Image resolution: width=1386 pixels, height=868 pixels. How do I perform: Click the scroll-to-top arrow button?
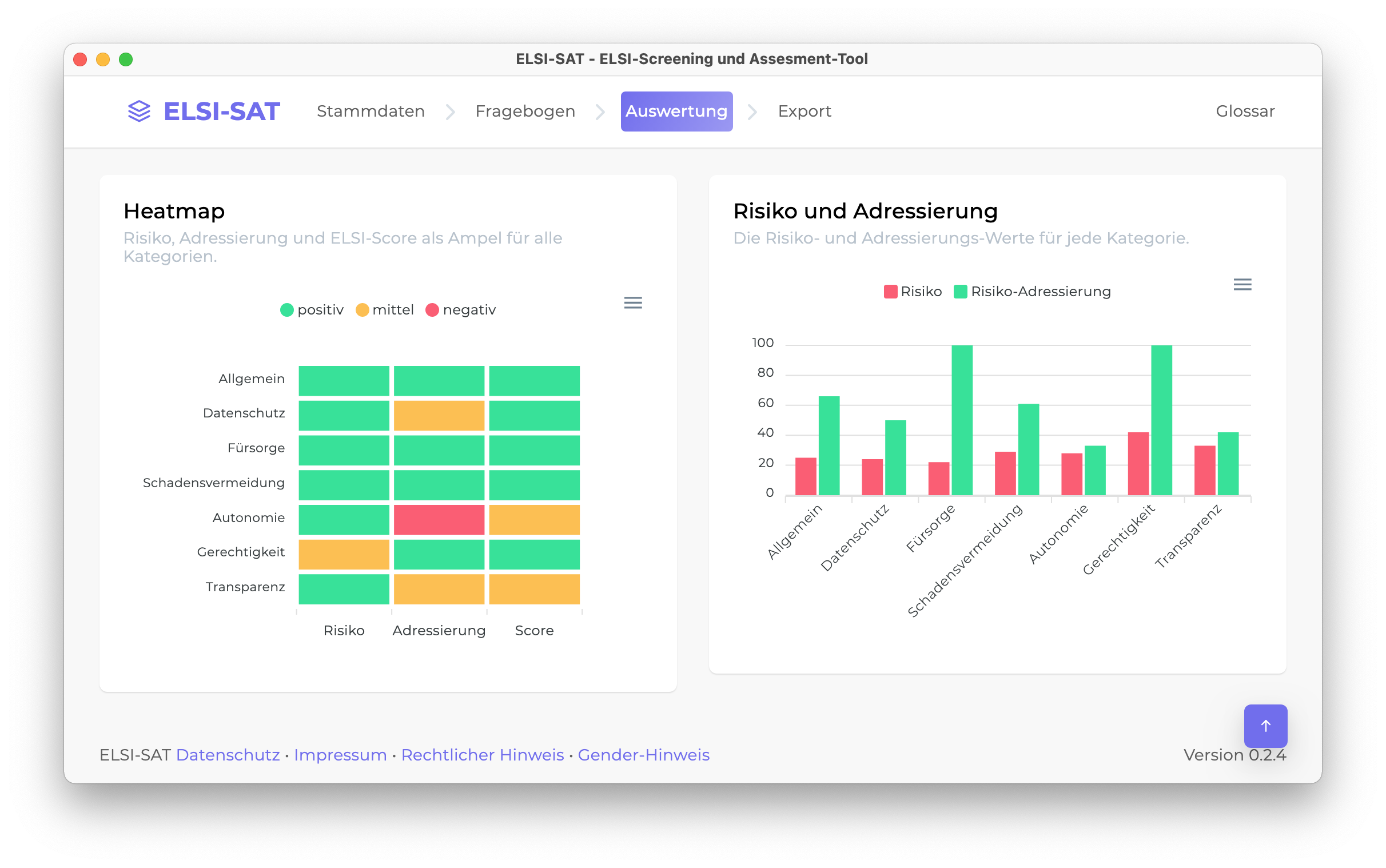[x=1265, y=726]
